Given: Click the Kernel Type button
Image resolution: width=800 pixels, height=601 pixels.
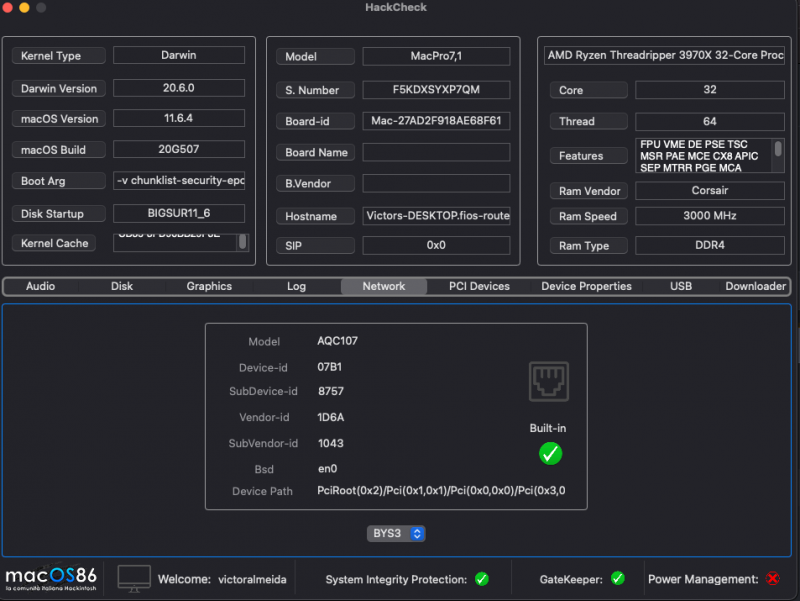Looking at the screenshot, I should 58,56.
